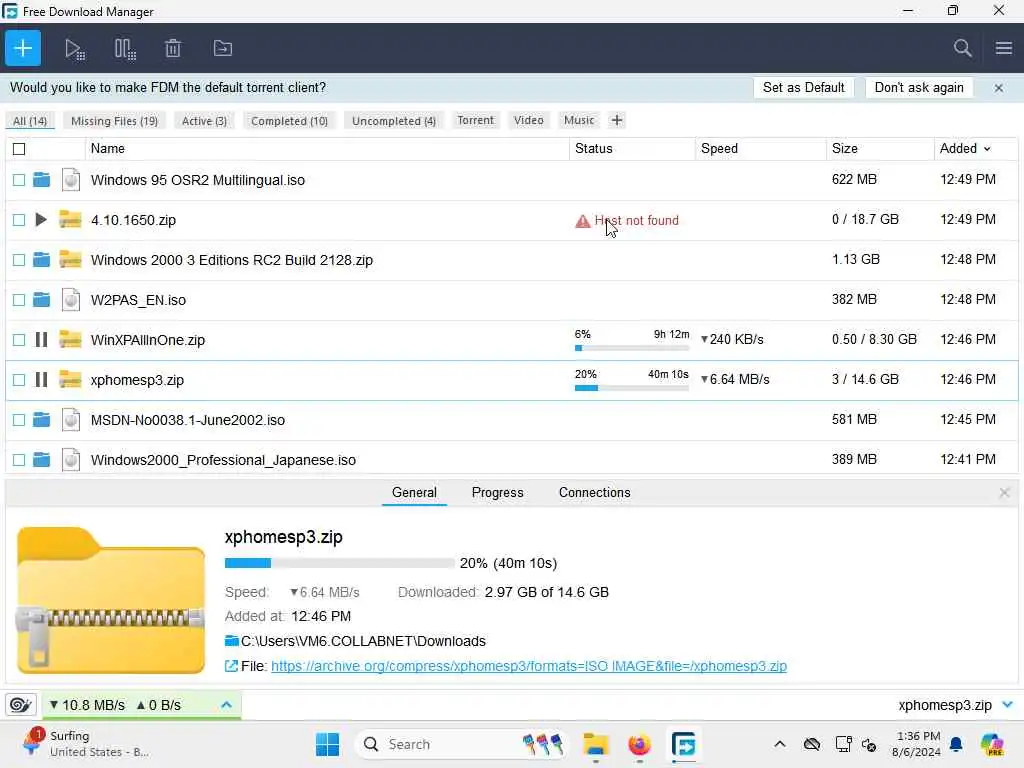Filter by the Music tag
The width and height of the screenshot is (1024, 768).
[579, 120]
